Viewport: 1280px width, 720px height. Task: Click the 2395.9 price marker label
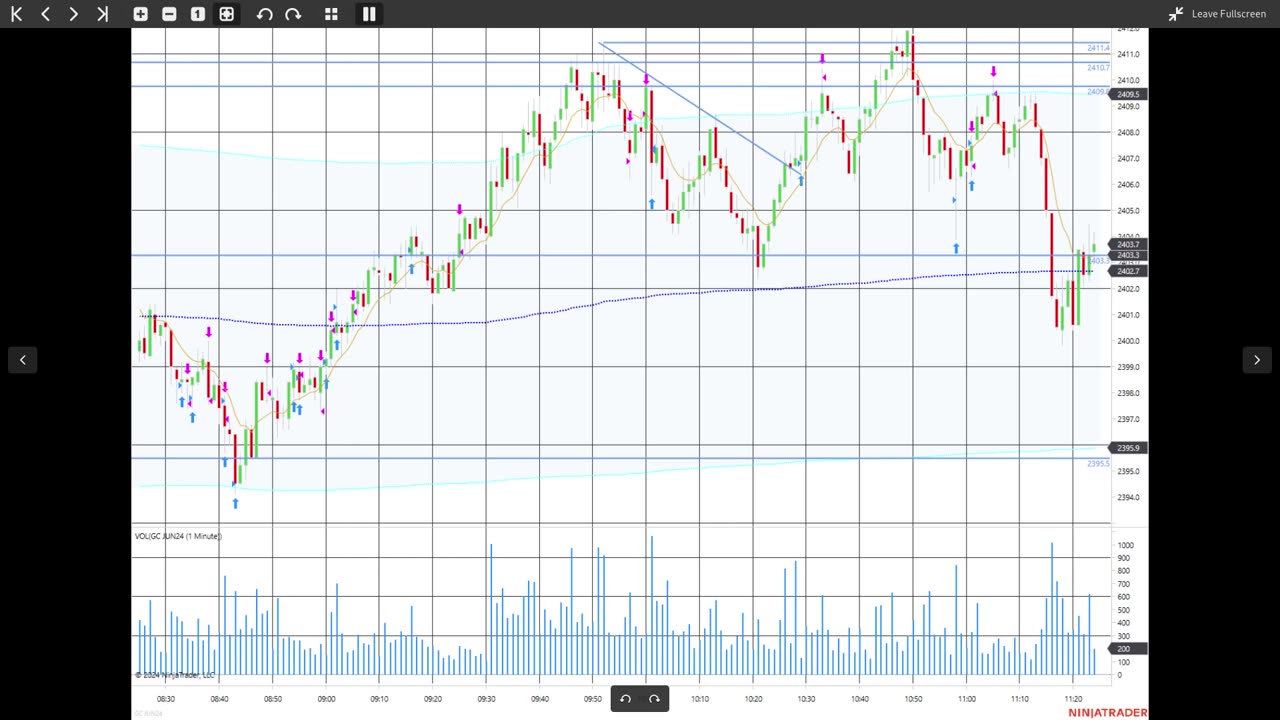tap(1129, 448)
